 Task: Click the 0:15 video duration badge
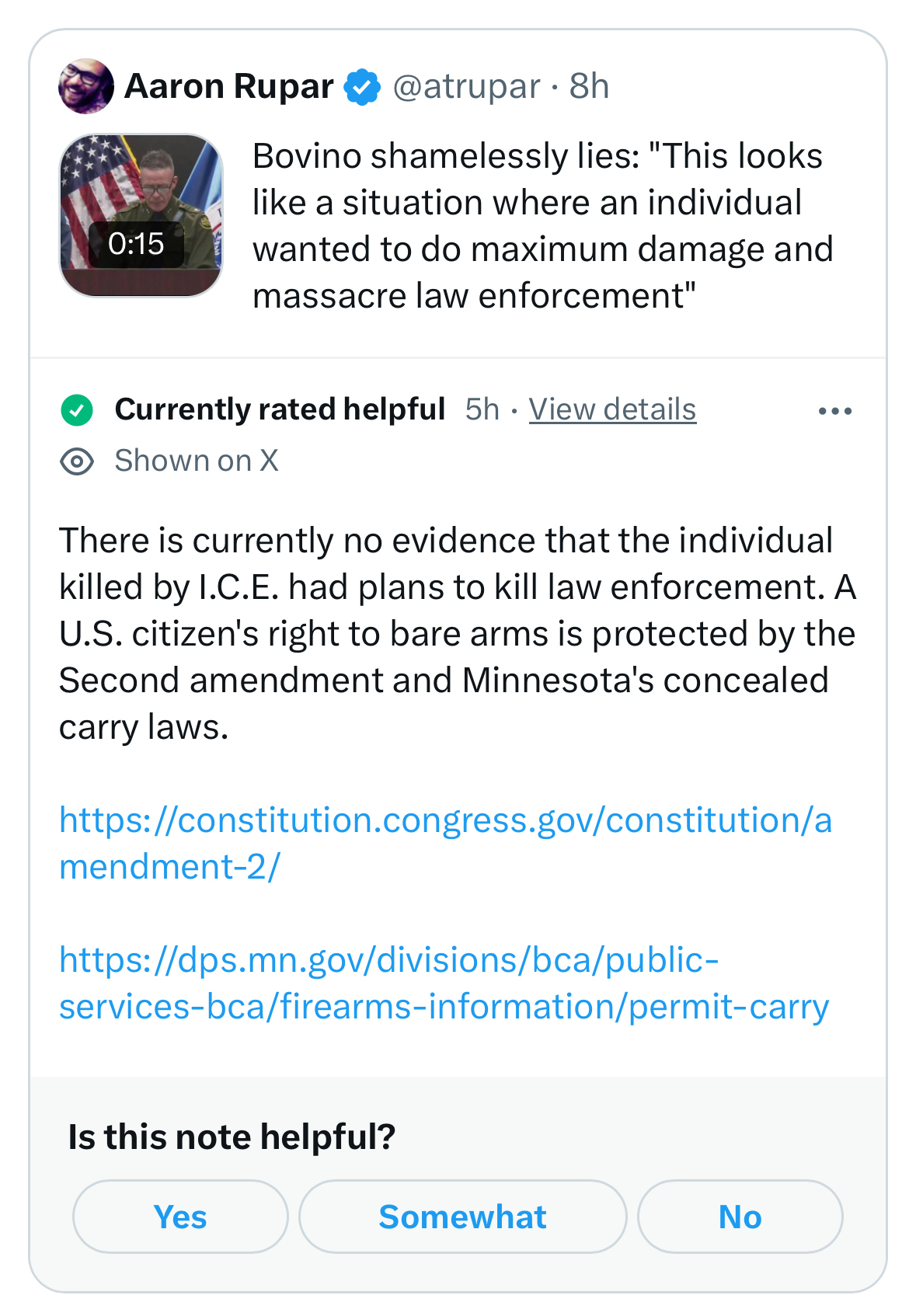(136, 244)
